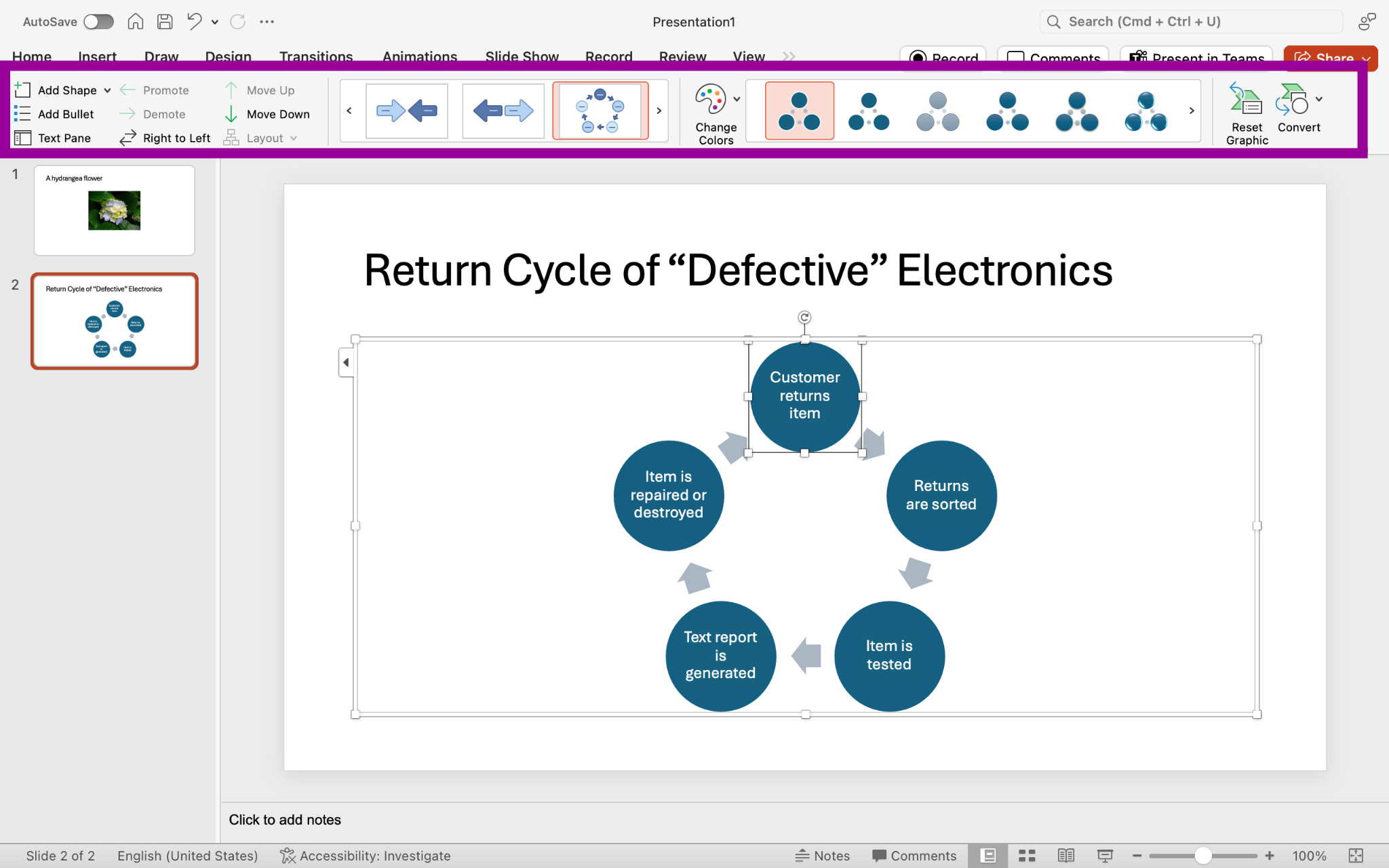Click Accessibility: Investigate
The width and height of the screenshot is (1389, 868).
(366, 856)
